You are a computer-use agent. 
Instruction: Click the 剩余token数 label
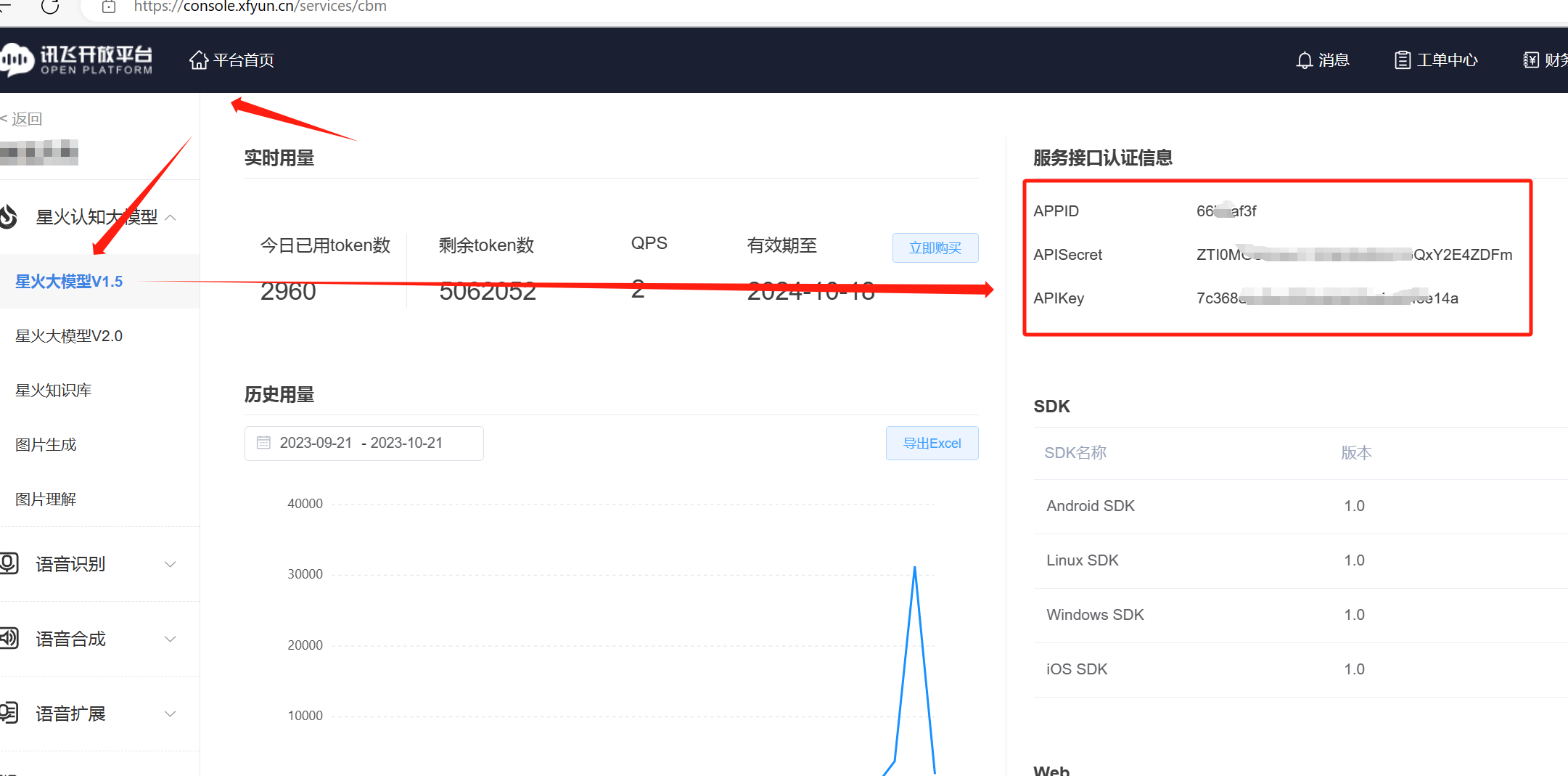pos(486,245)
